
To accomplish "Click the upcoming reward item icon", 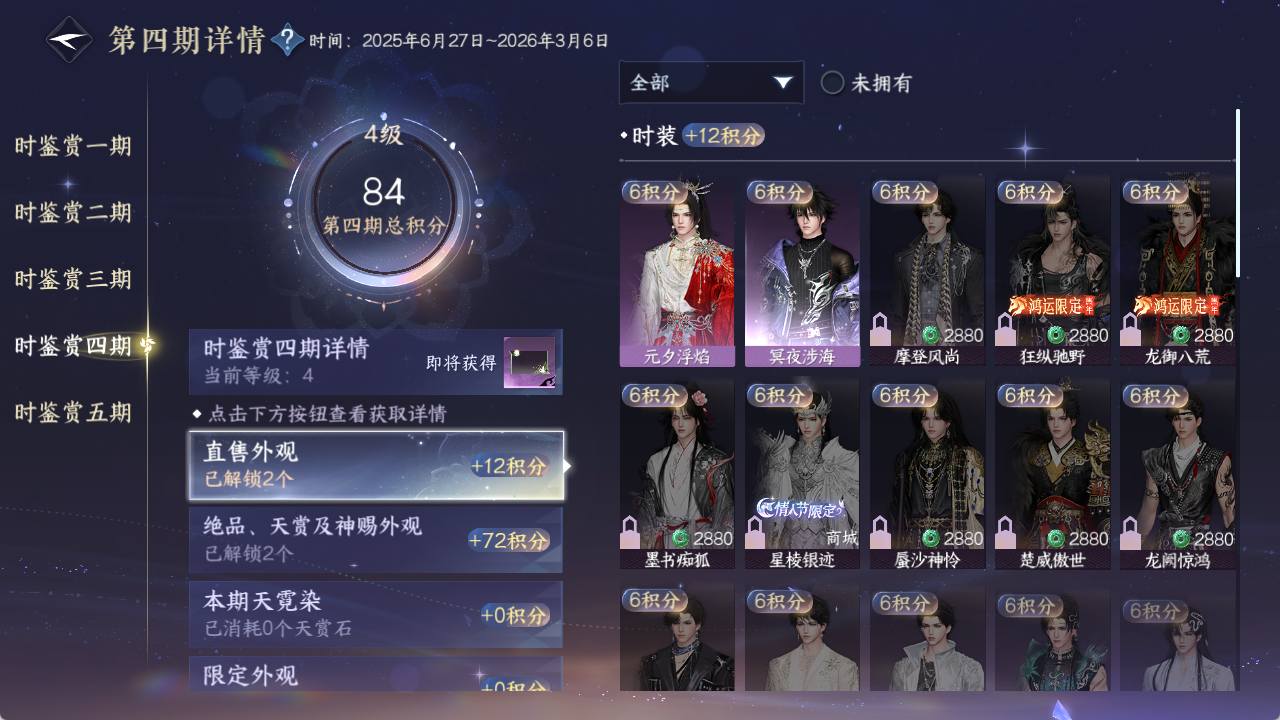I will click(x=529, y=362).
